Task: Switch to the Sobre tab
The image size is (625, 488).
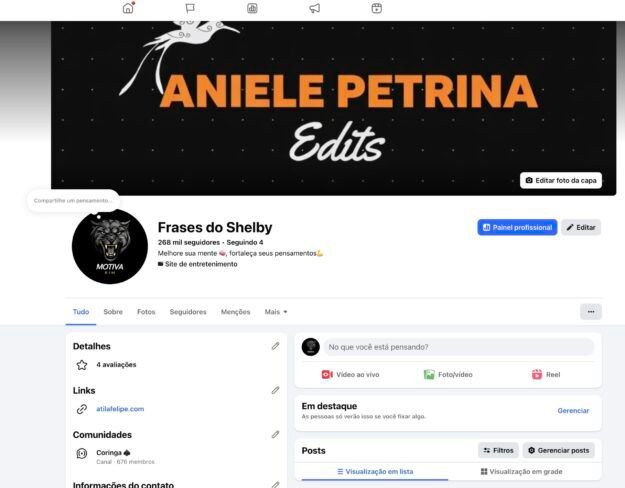Action: coord(113,312)
